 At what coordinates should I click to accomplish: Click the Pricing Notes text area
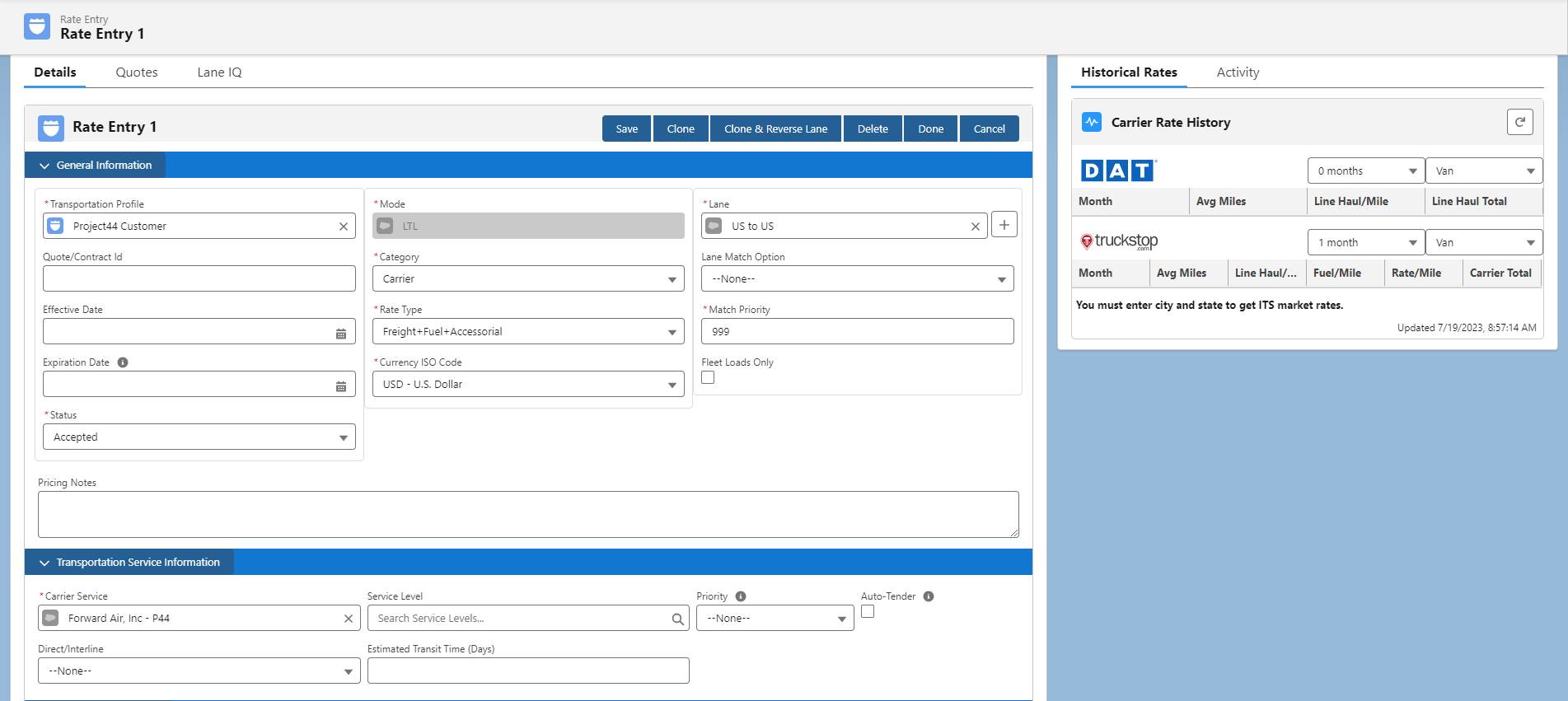528,515
